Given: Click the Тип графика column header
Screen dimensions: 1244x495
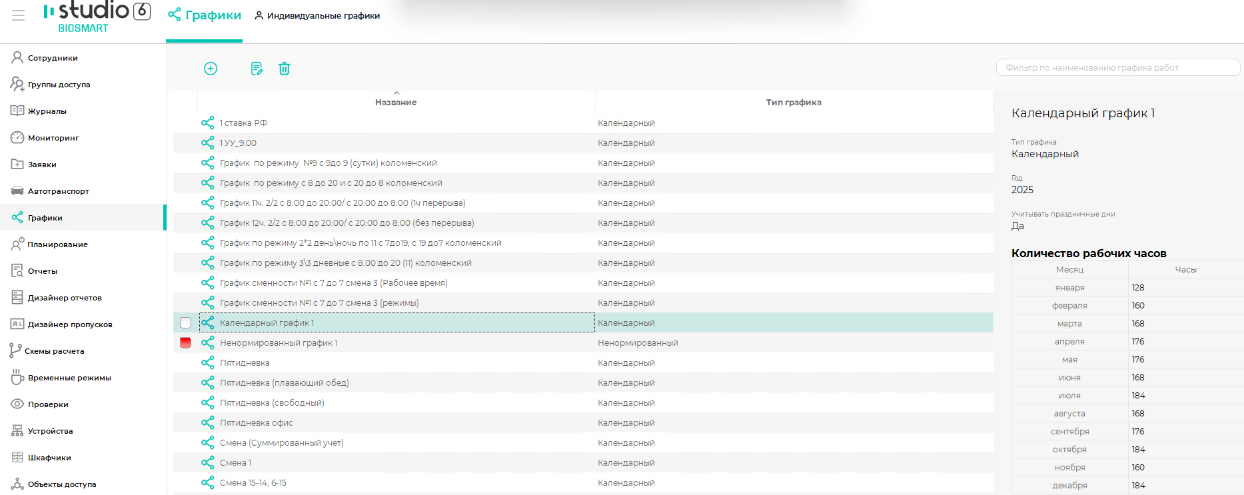Looking at the screenshot, I should (x=793, y=102).
